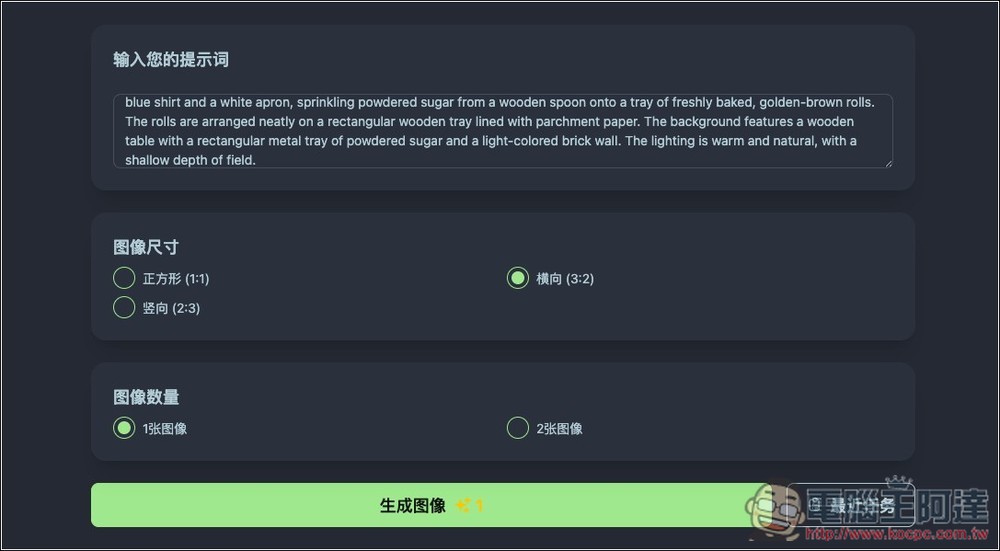Click the 2张图像 label text
1000x551 pixels.
[560, 429]
